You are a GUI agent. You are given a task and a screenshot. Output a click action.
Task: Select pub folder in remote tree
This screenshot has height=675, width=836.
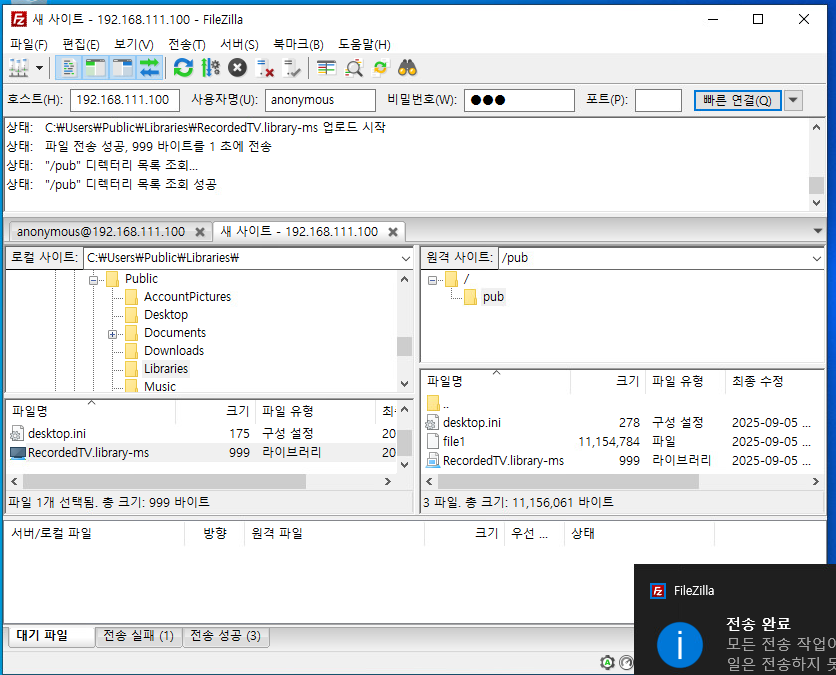pyautogui.click(x=493, y=297)
